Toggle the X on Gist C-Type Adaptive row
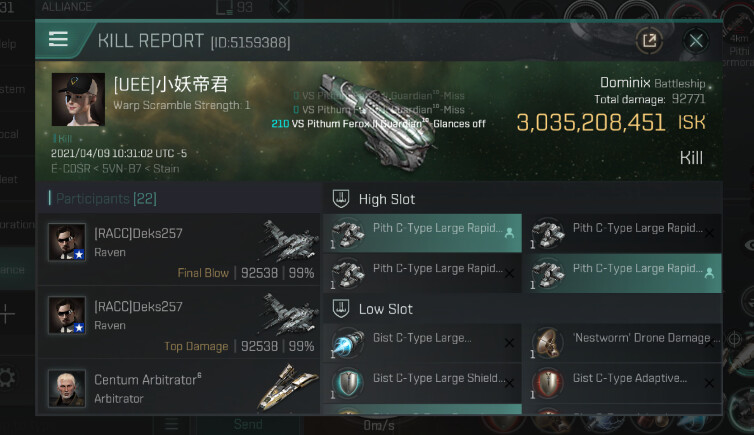The image size is (754, 435). 709,383
